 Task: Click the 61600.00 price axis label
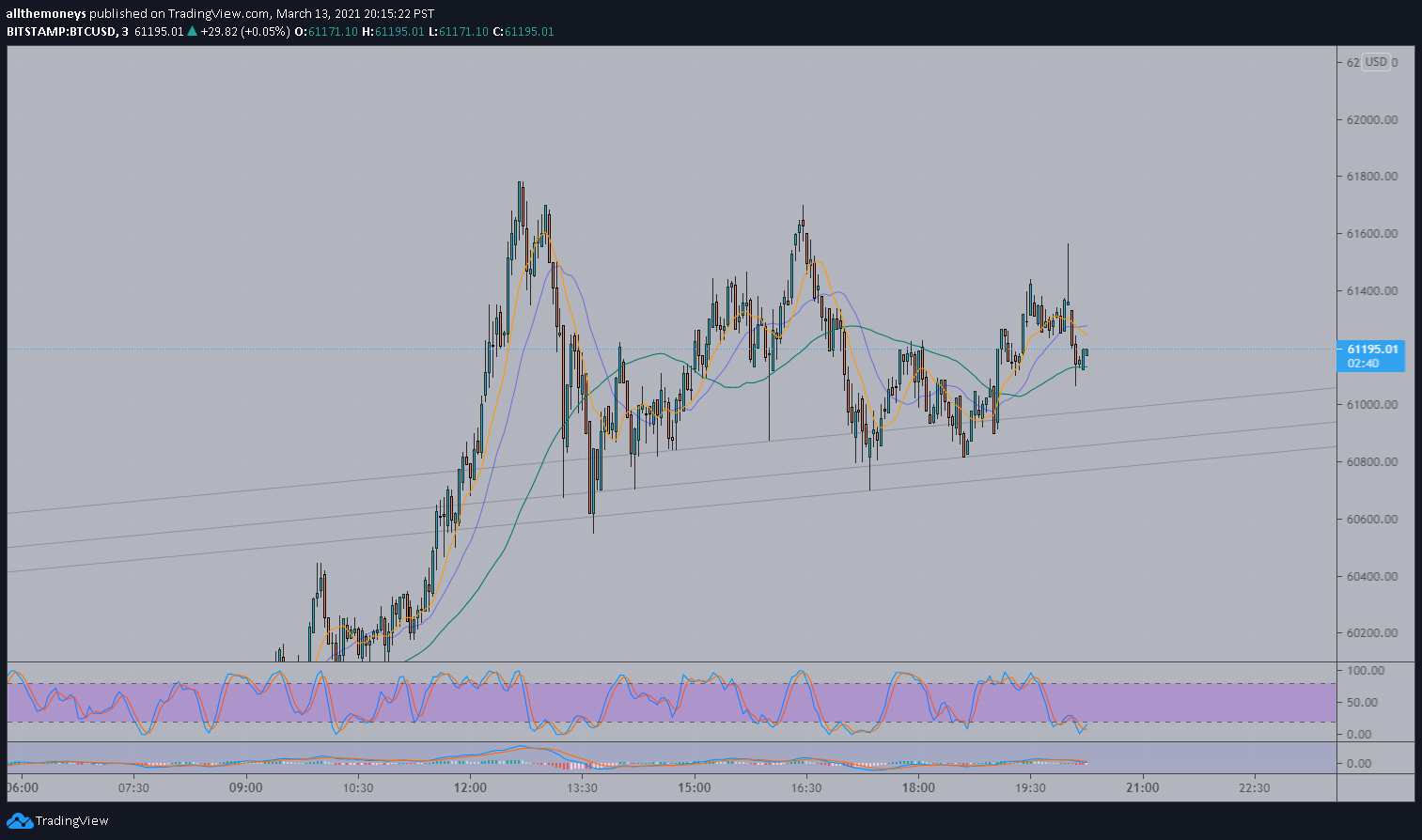click(x=1372, y=234)
